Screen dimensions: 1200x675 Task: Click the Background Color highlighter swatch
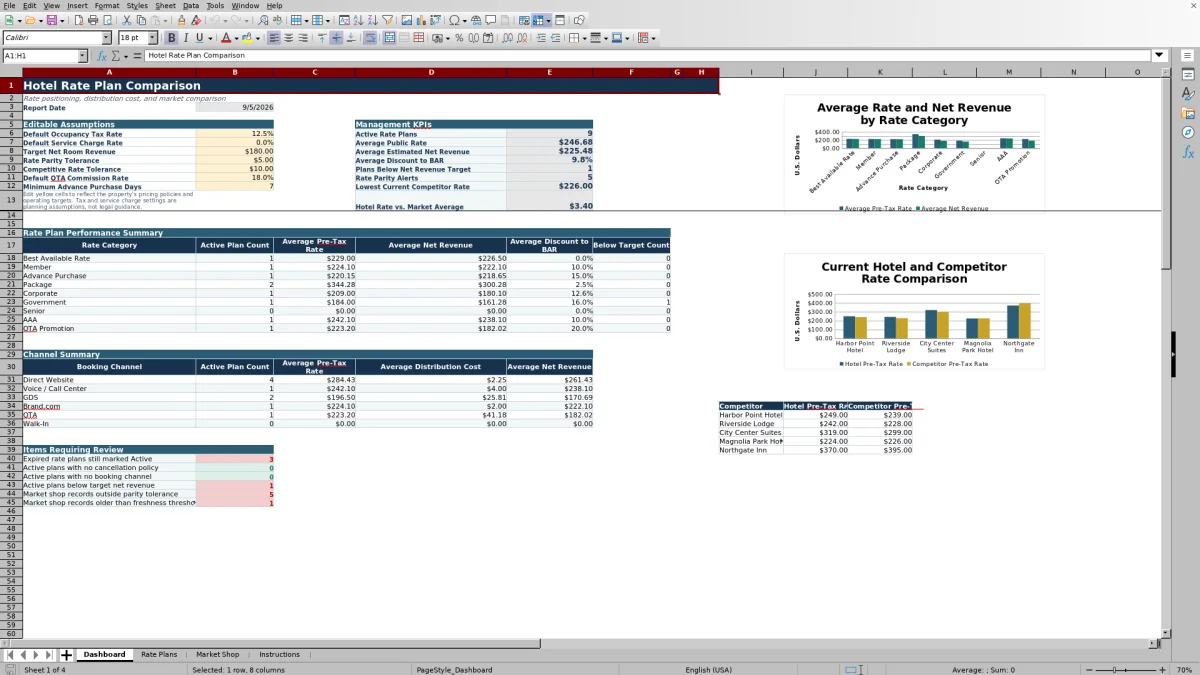coord(247,38)
